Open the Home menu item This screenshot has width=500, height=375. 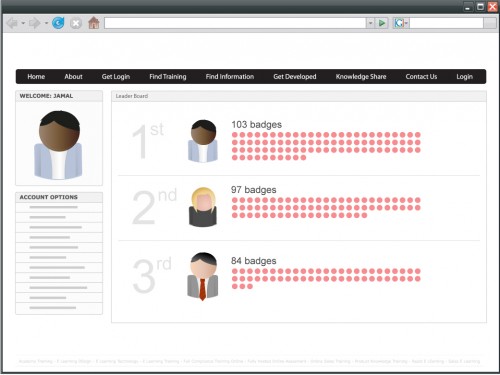coord(36,77)
